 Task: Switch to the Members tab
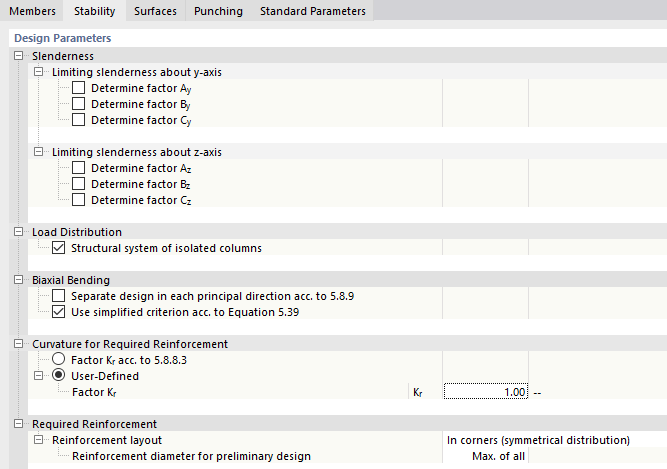click(32, 11)
